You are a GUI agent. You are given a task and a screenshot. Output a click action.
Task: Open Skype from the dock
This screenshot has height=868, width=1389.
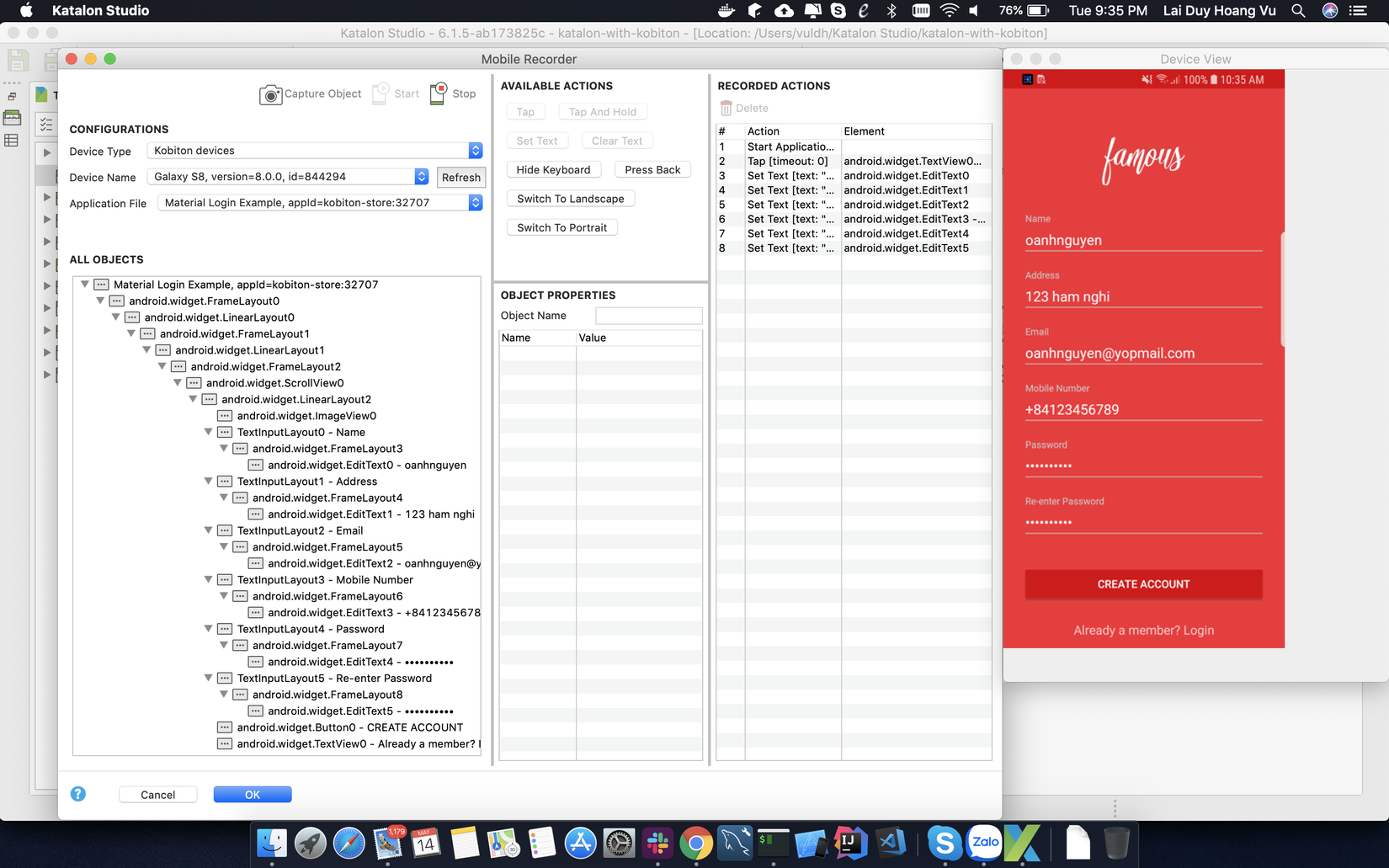pos(945,843)
